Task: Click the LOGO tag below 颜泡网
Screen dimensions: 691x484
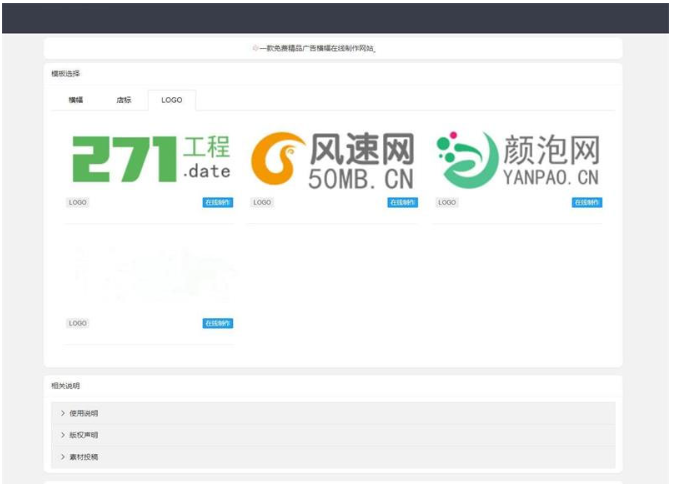Action: coord(447,202)
